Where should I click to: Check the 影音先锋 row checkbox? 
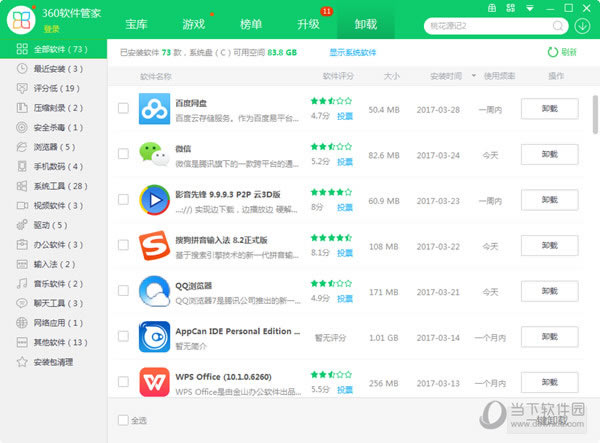click(123, 199)
